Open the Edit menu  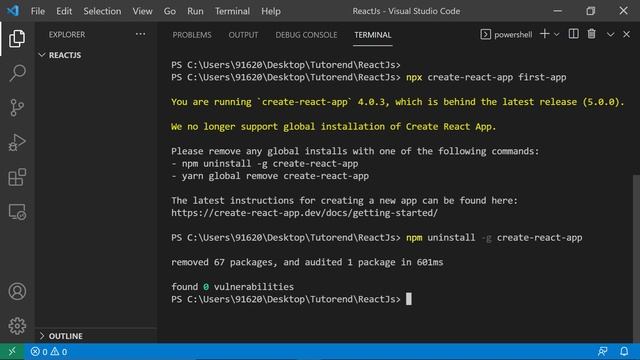coord(64,11)
